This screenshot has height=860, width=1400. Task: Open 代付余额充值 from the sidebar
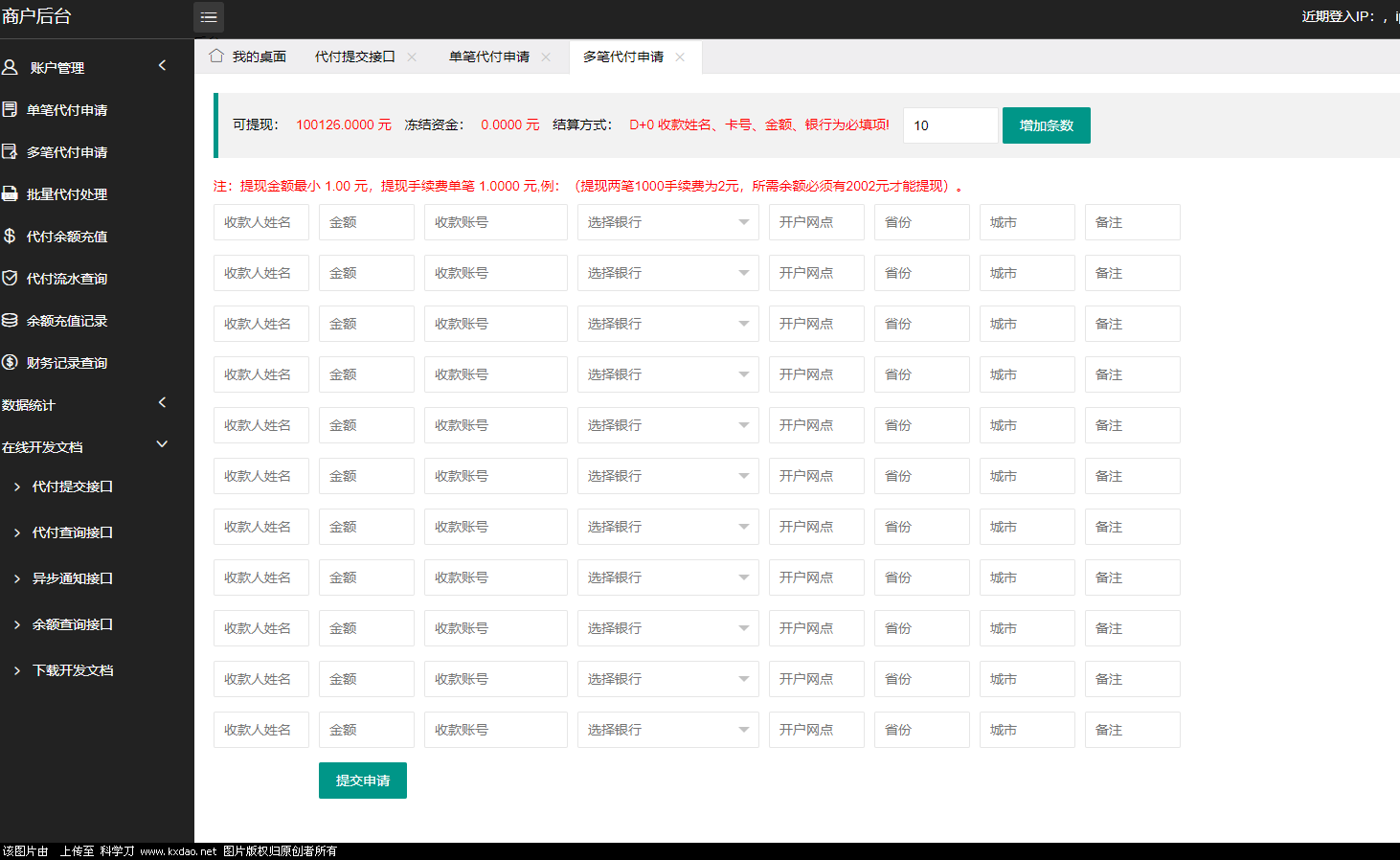coord(67,237)
